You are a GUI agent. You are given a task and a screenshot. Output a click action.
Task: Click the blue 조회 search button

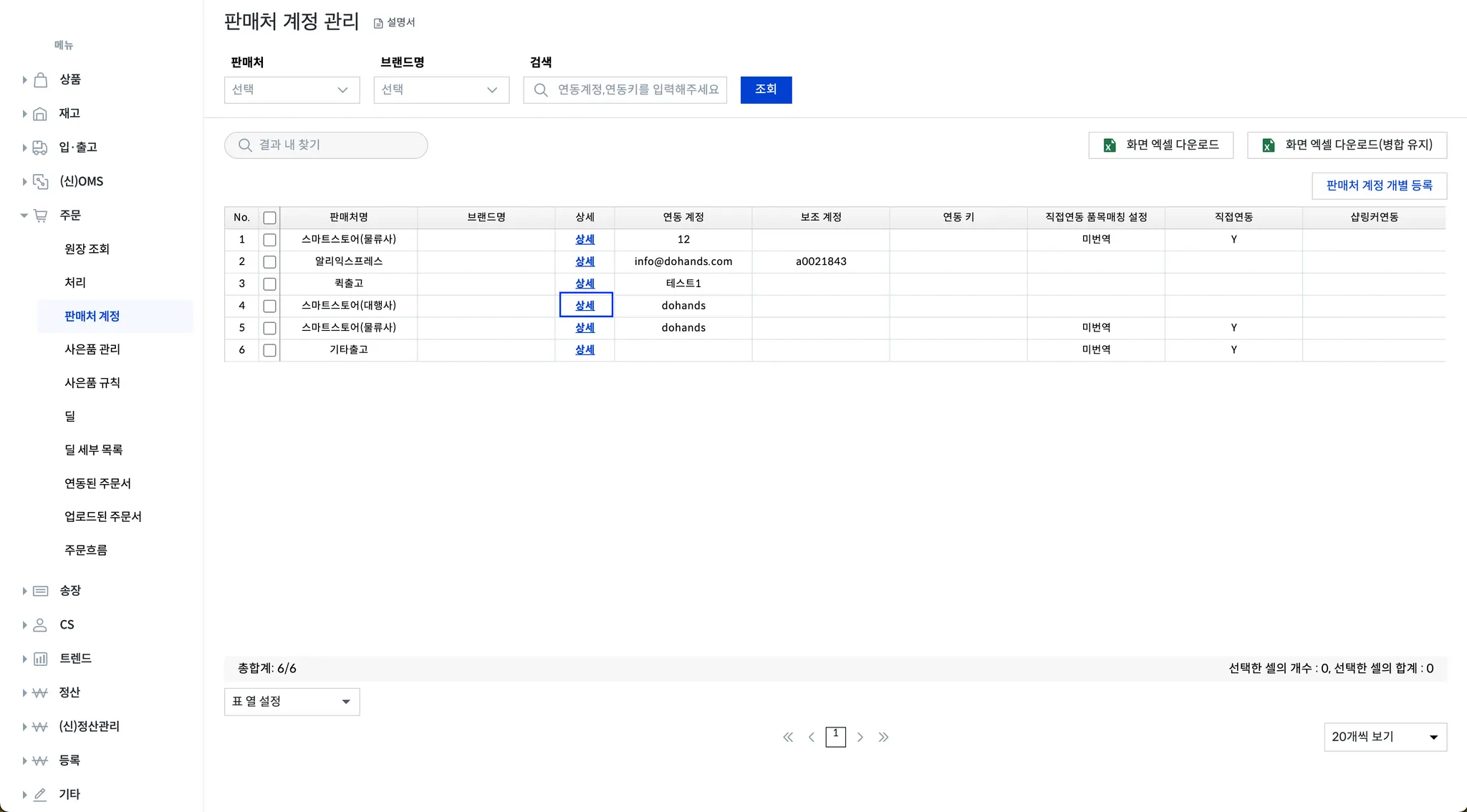pyautogui.click(x=766, y=90)
